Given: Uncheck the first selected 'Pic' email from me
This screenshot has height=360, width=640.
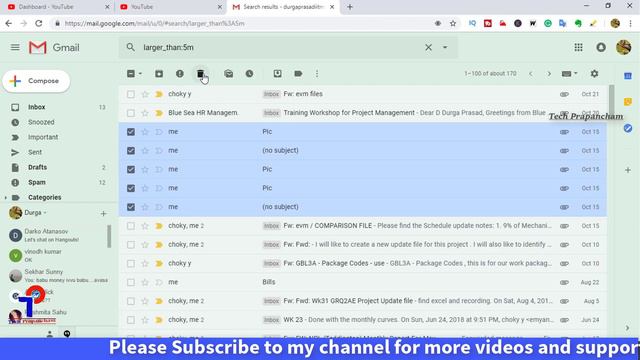Looking at the screenshot, I should click(131, 132).
